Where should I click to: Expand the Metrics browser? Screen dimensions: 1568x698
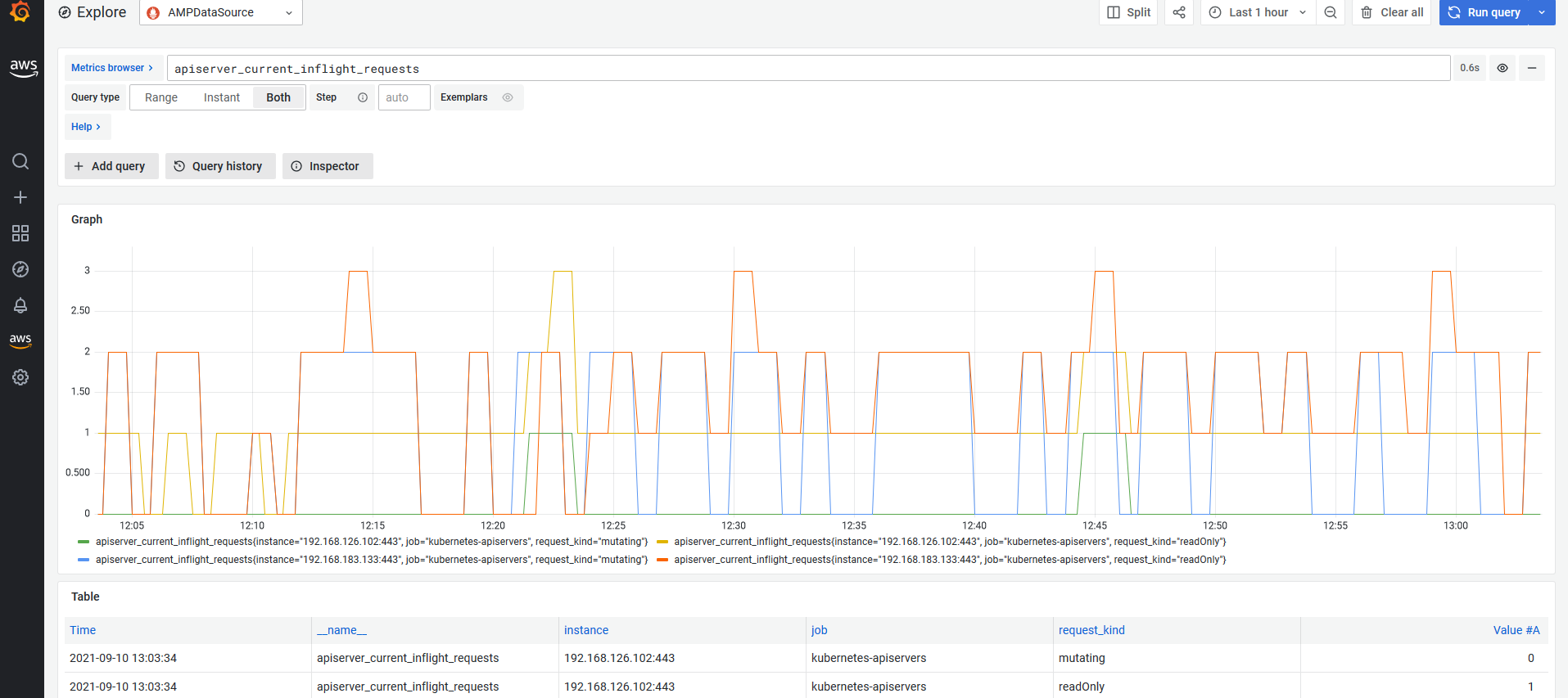[111, 68]
